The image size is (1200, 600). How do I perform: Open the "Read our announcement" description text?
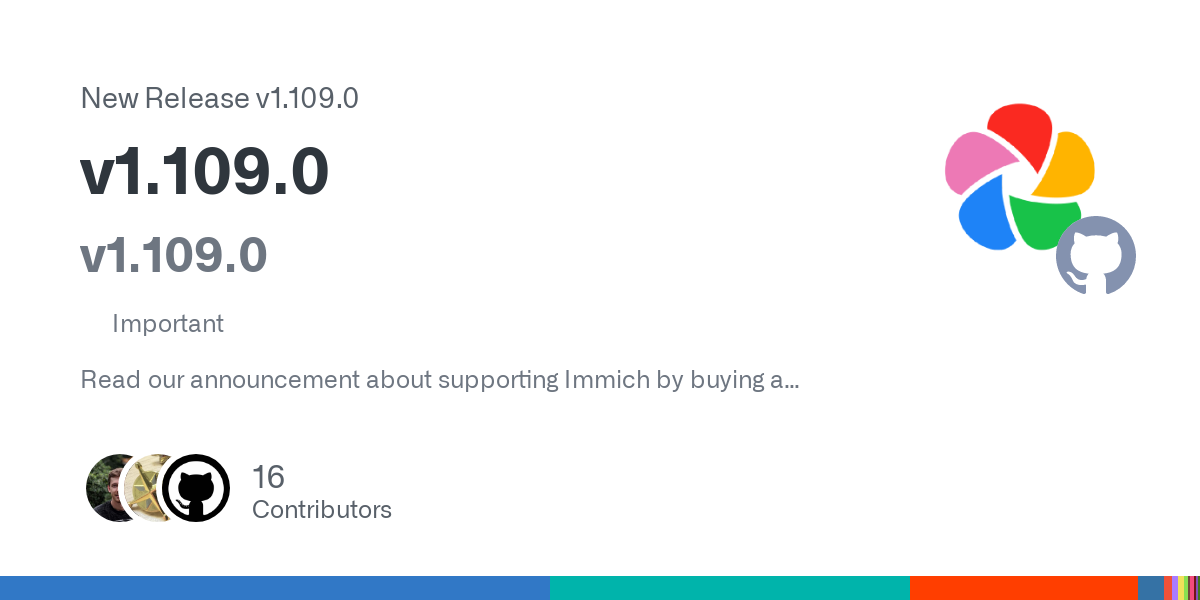[439, 380]
